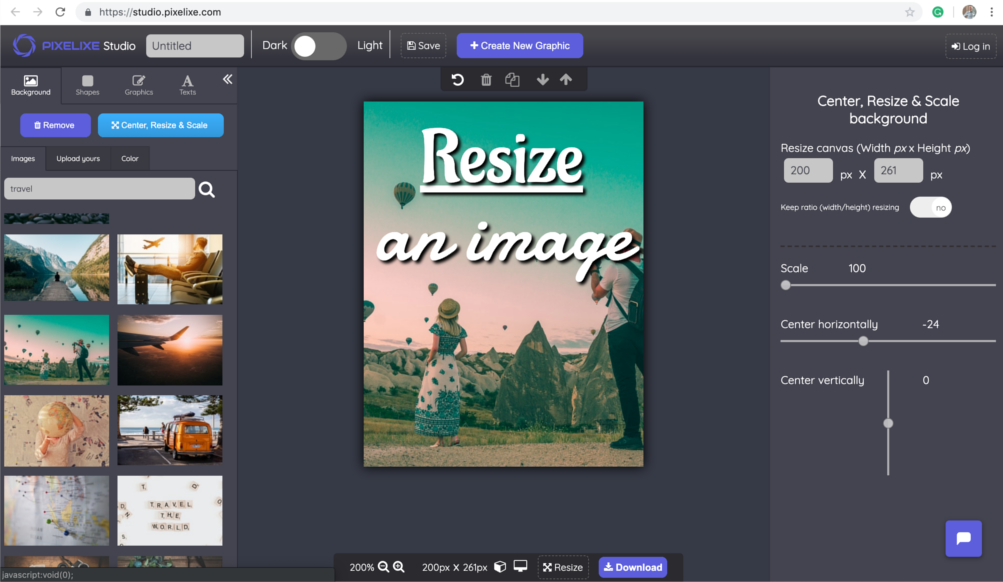The width and height of the screenshot is (1003, 582).
Task: Open the Texts panel
Action: [x=186, y=84]
